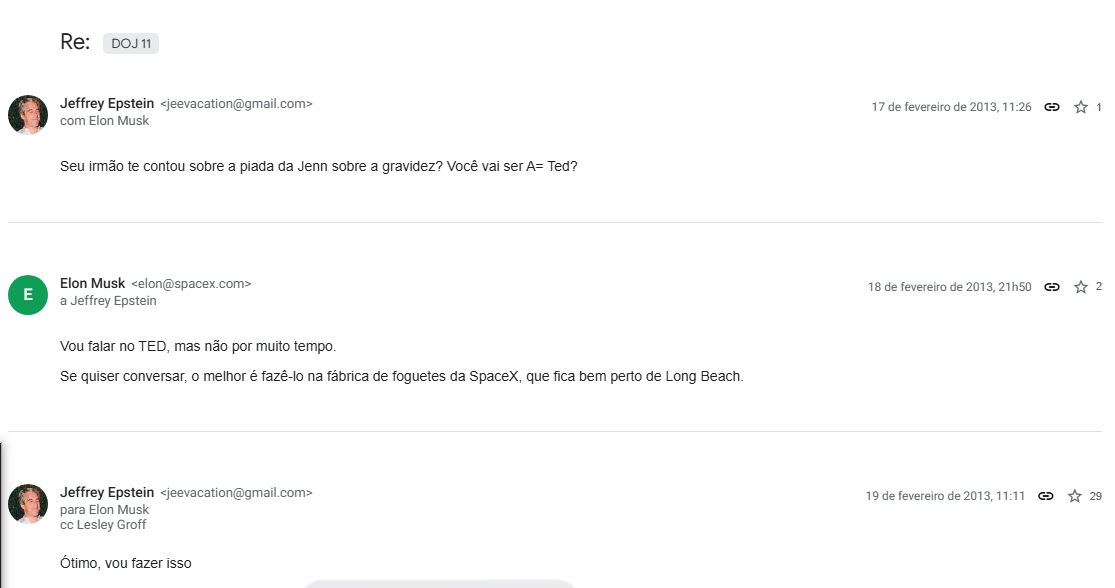1115x588 pixels.
Task: Star the 17 de fevereiro message
Action: click(x=1081, y=107)
